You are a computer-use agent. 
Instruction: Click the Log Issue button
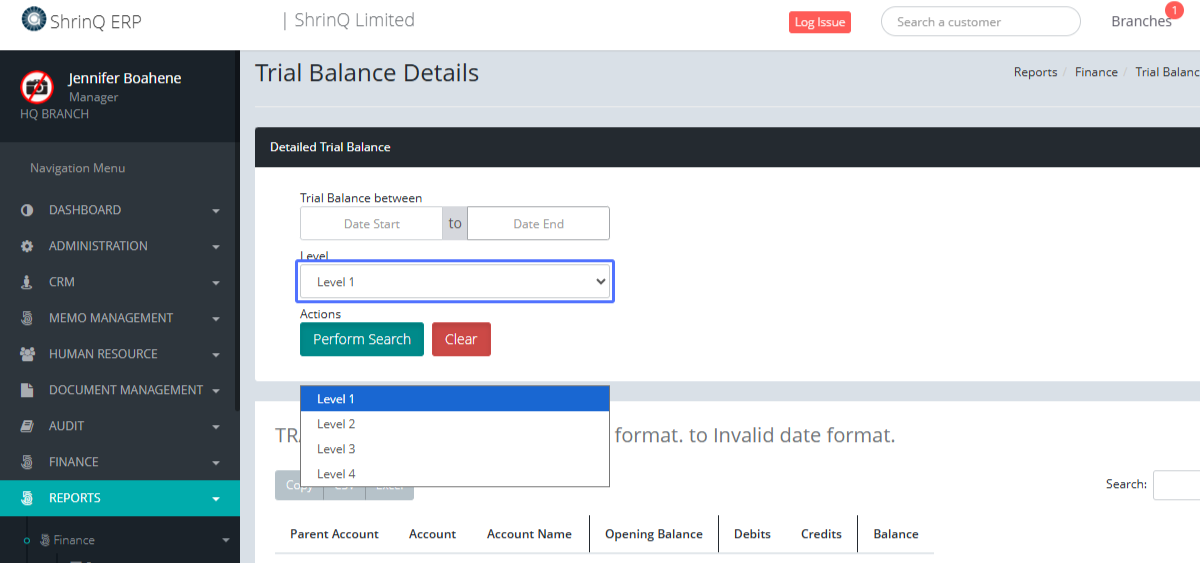[x=819, y=22]
